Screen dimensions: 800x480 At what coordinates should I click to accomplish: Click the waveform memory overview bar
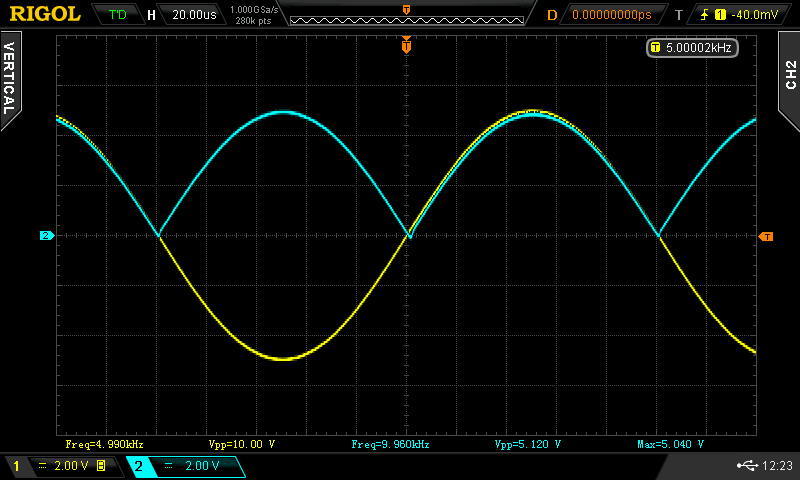tap(406, 15)
